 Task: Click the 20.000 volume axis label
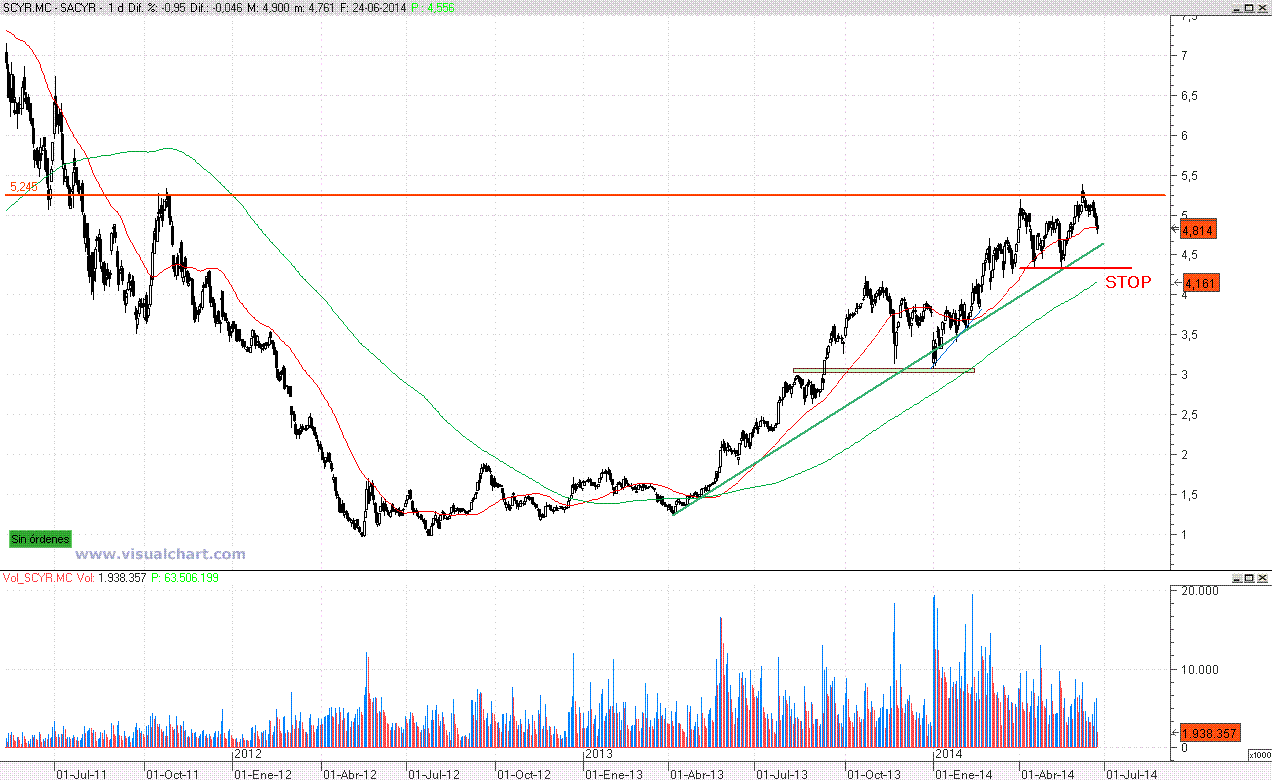pos(1198,591)
